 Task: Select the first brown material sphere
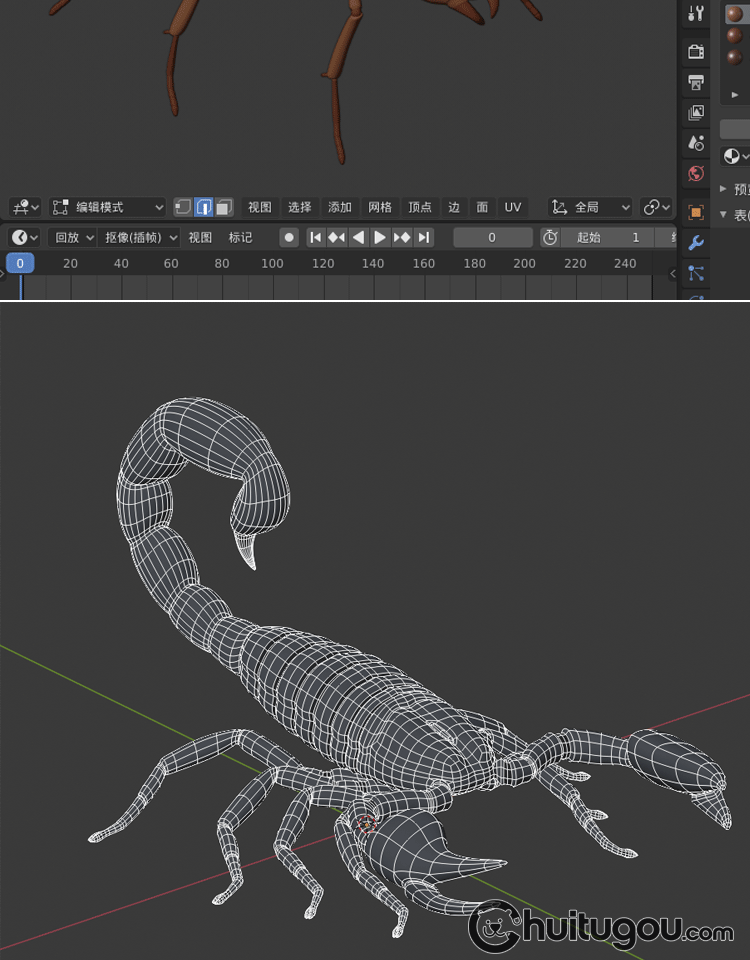click(x=734, y=14)
